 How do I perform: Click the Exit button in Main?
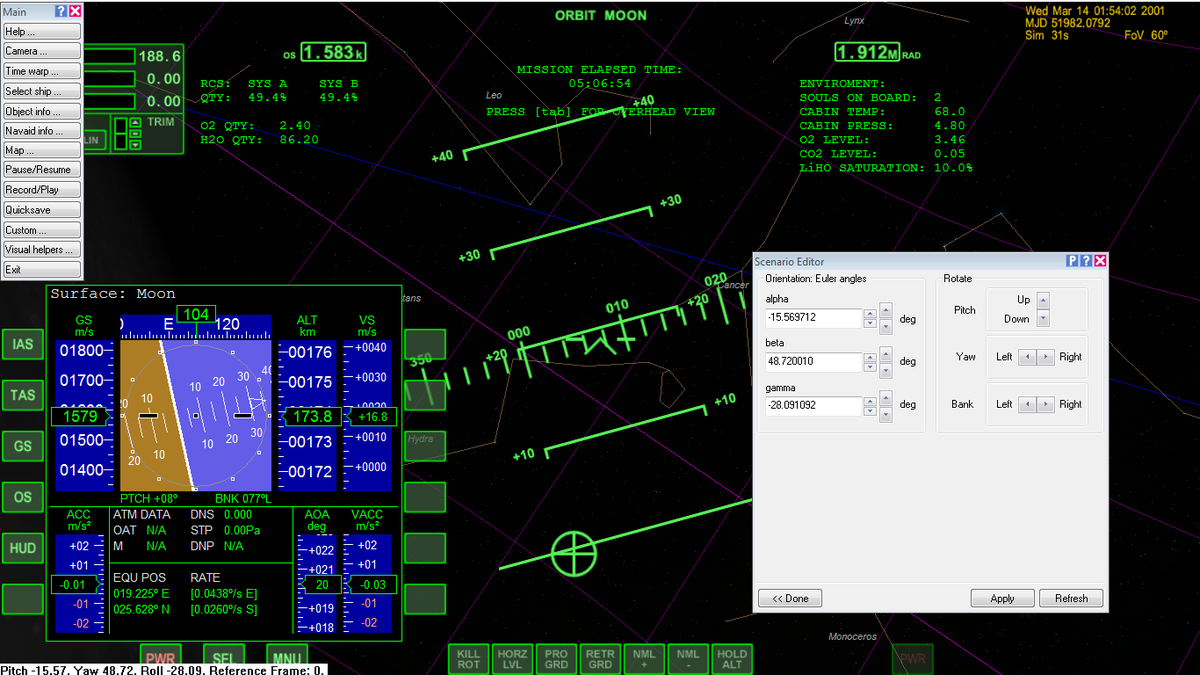click(41, 269)
